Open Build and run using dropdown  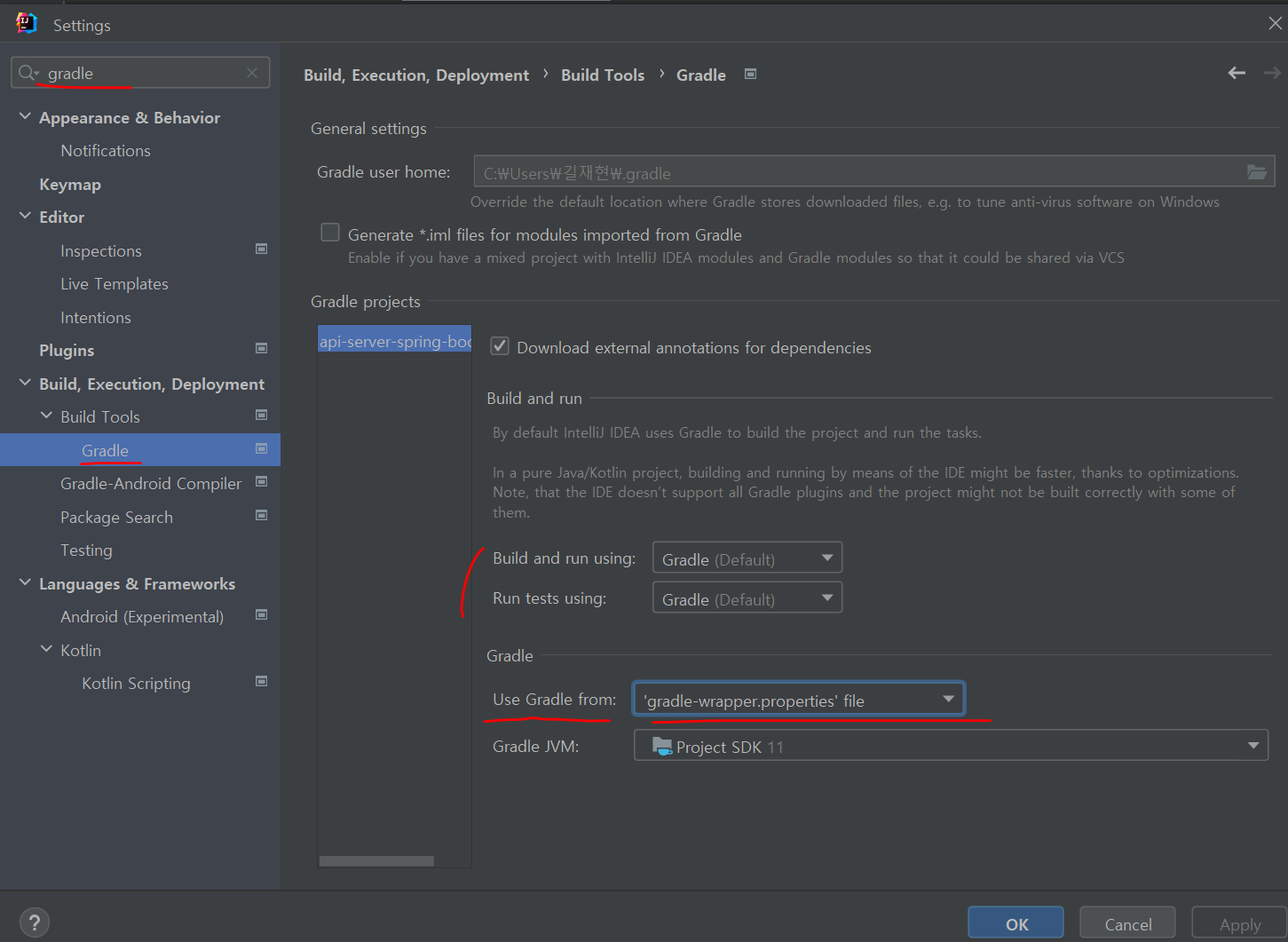747,558
